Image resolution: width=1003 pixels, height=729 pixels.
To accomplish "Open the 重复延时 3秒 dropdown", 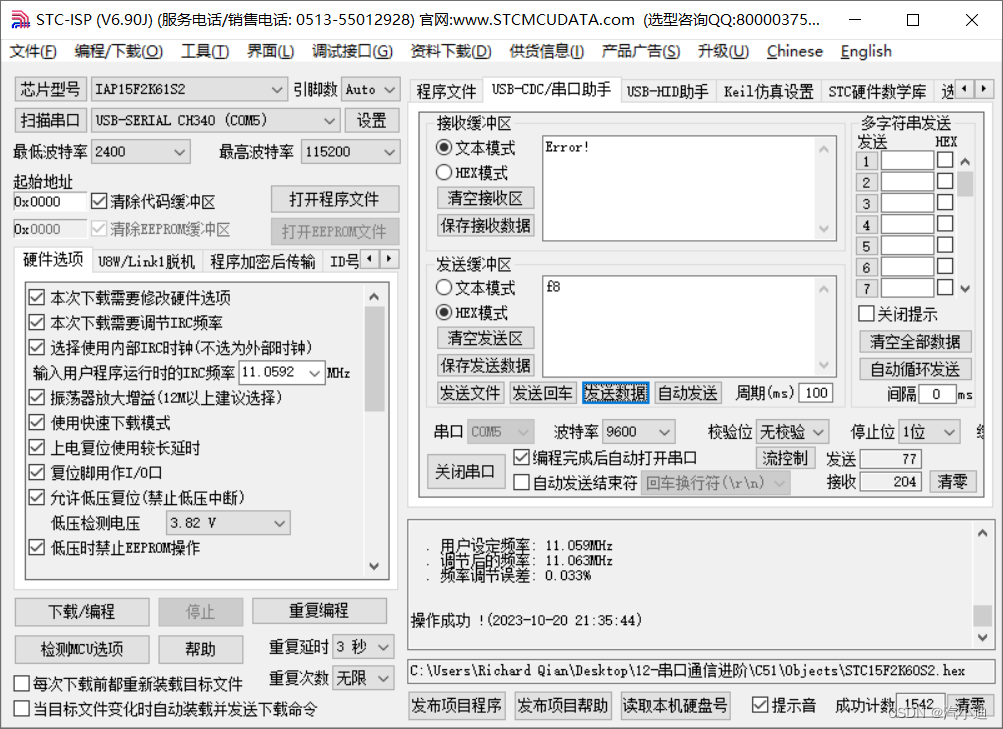I will [x=363, y=647].
